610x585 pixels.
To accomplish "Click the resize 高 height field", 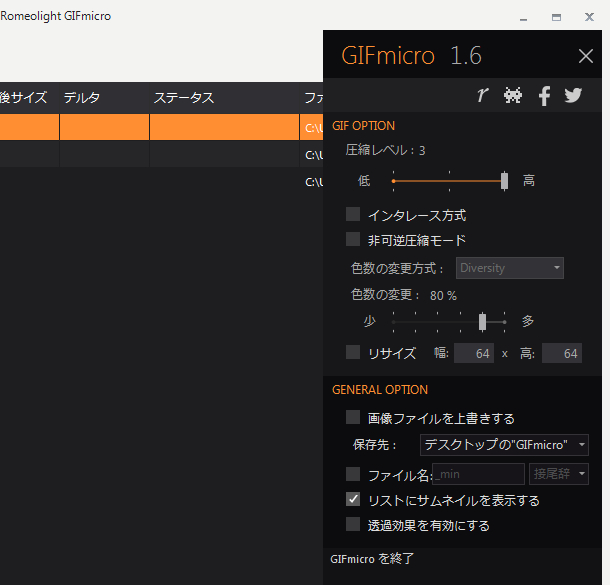I will [562, 353].
